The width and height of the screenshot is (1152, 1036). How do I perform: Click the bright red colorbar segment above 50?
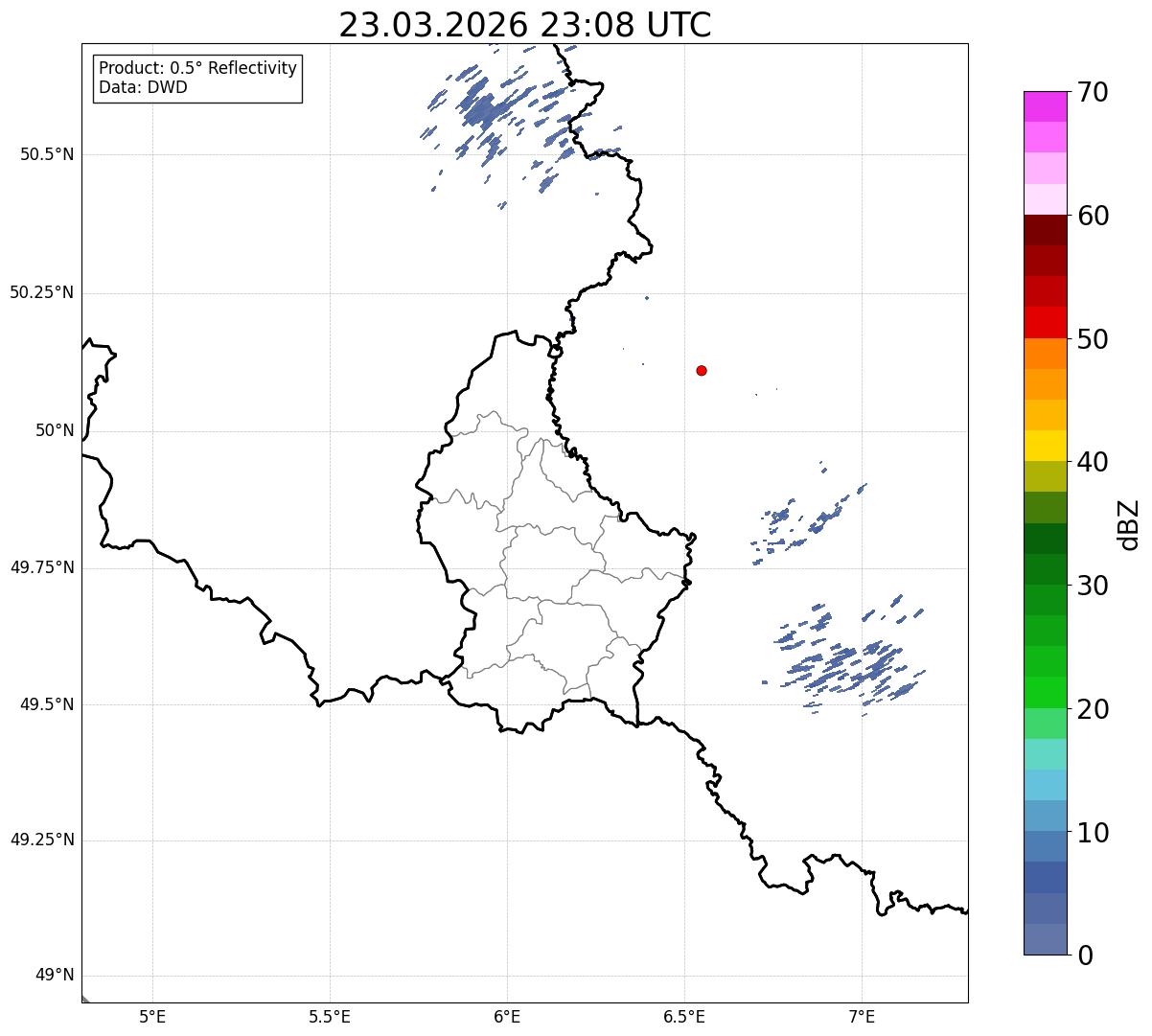click(x=1046, y=322)
